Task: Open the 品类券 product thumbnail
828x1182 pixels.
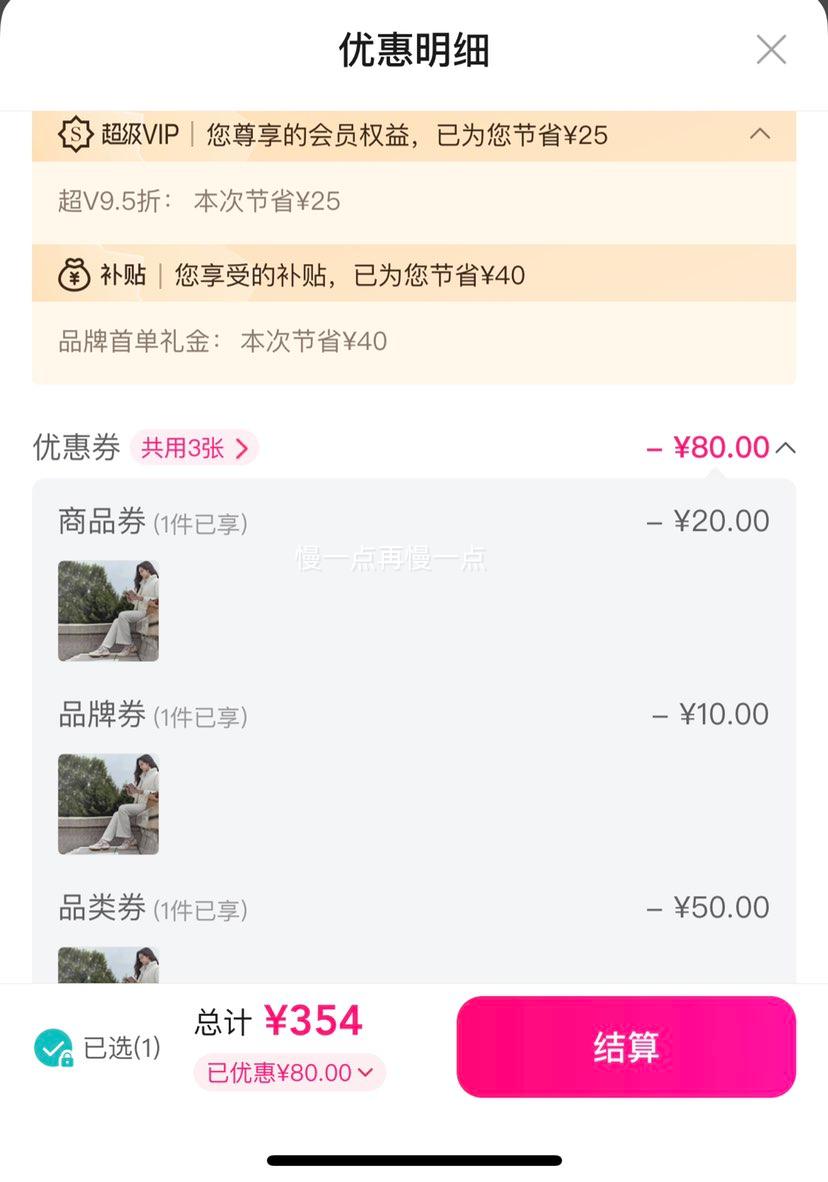Action: (x=109, y=964)
